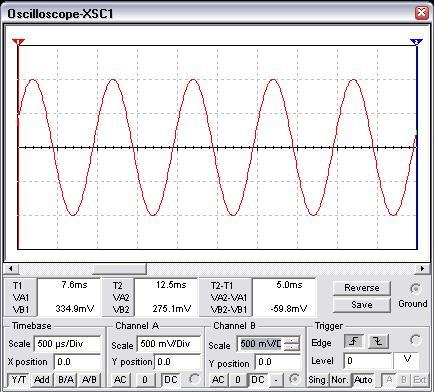
Task: Select the falling edge trigger button
Action: point(378,341)
